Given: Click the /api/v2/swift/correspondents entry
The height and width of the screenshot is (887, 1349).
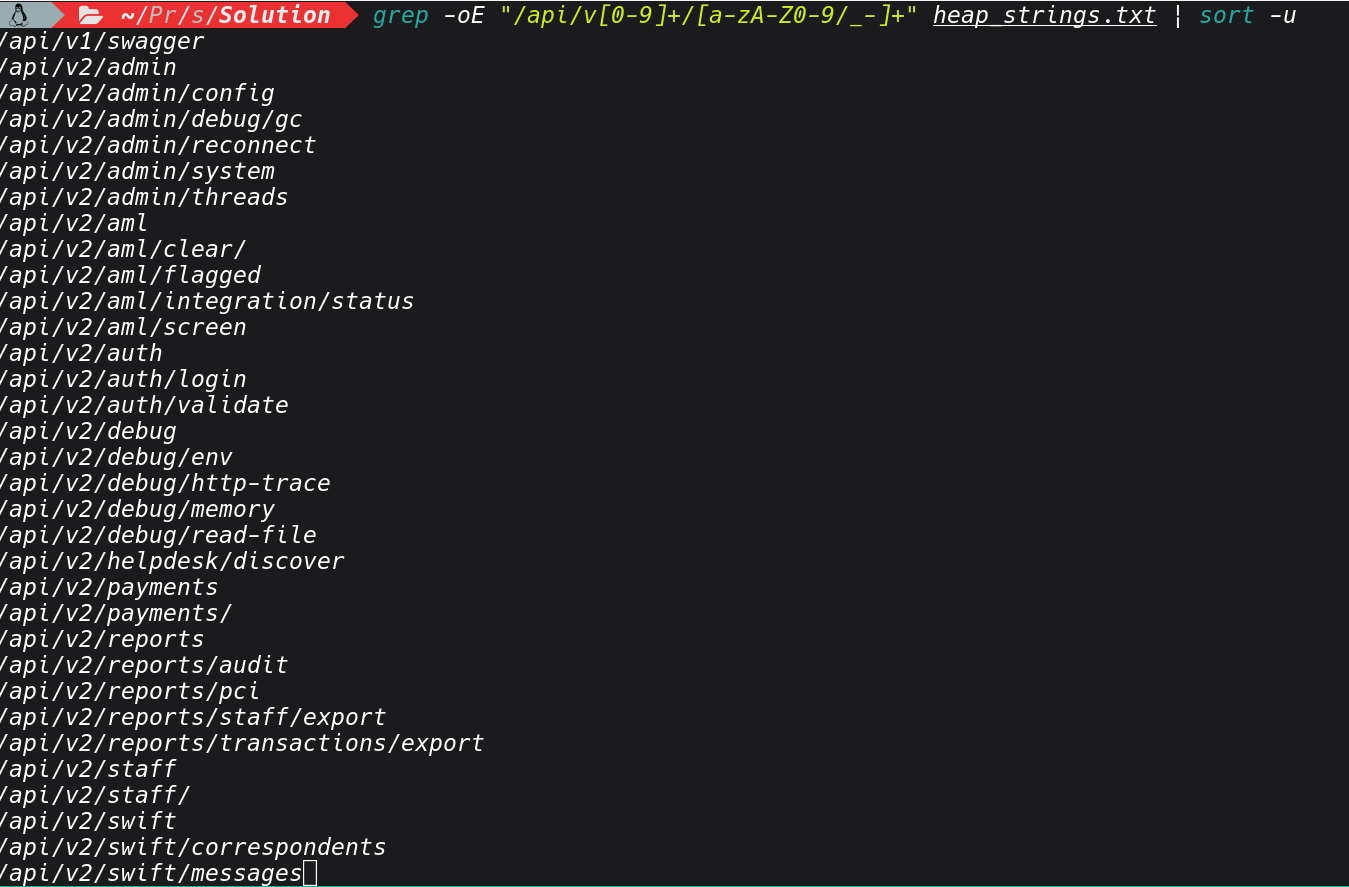Looking at the screenshot, I should pos(192,847).
